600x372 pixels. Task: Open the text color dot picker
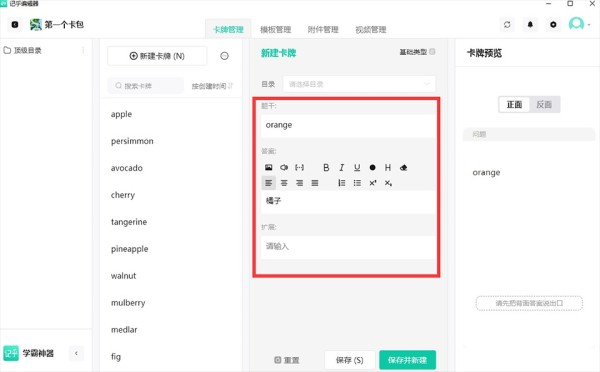pos(372,168)
